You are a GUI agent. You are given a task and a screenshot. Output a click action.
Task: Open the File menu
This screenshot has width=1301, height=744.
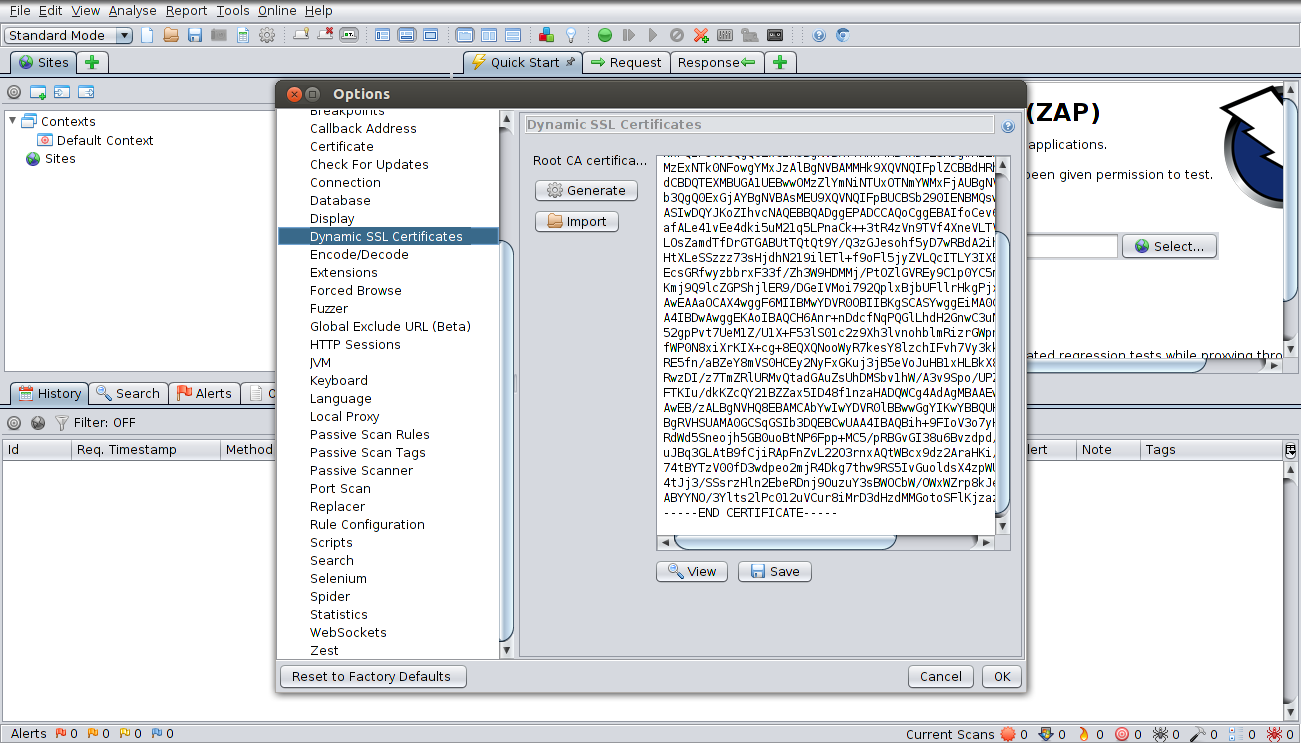[x=20, y=10]
